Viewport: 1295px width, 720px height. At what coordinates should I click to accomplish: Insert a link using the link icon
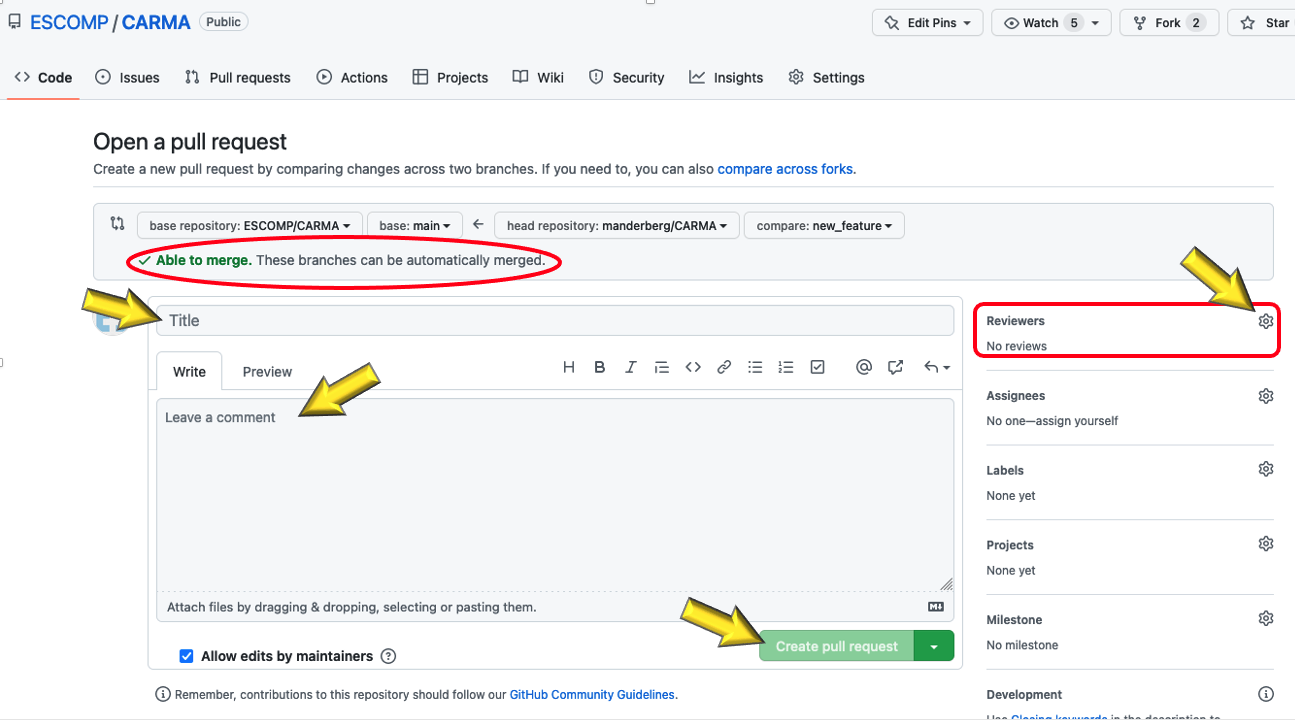click(724, 367)
